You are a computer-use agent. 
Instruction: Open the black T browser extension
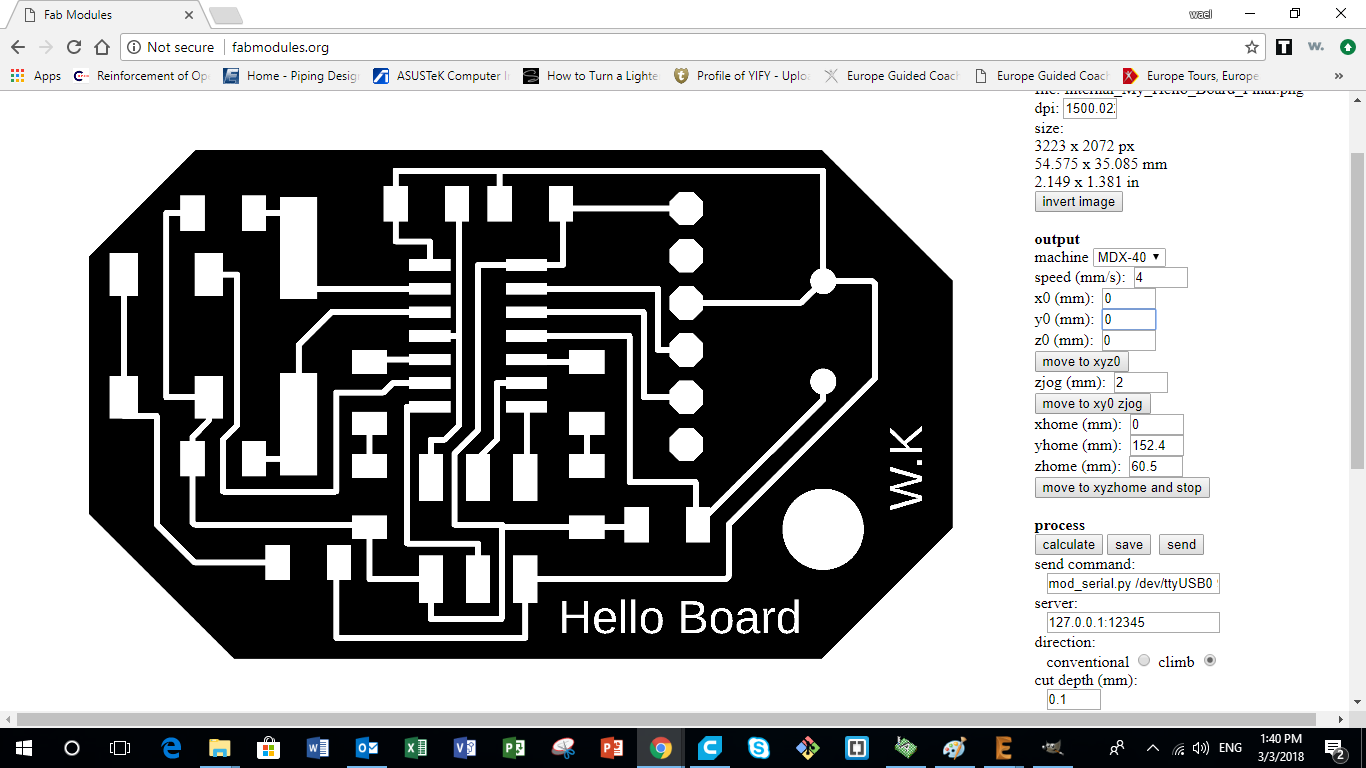coord(1284,47)
